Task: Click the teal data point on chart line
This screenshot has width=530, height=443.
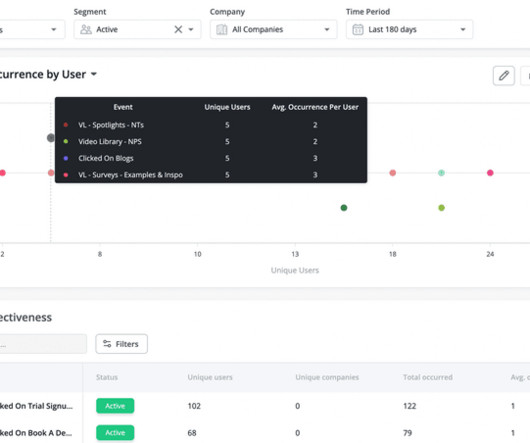Action: point(441,173)
